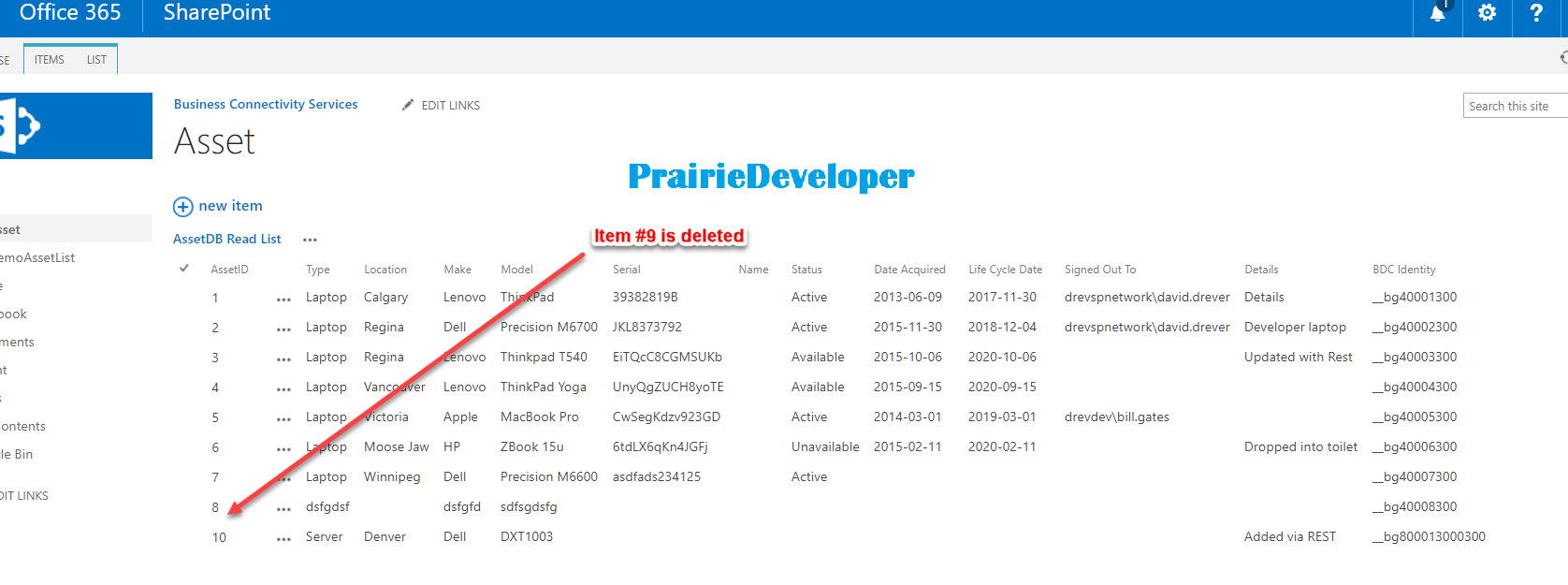
Task: Open Office 365 app launcher link
Action: tap(70, 13)
